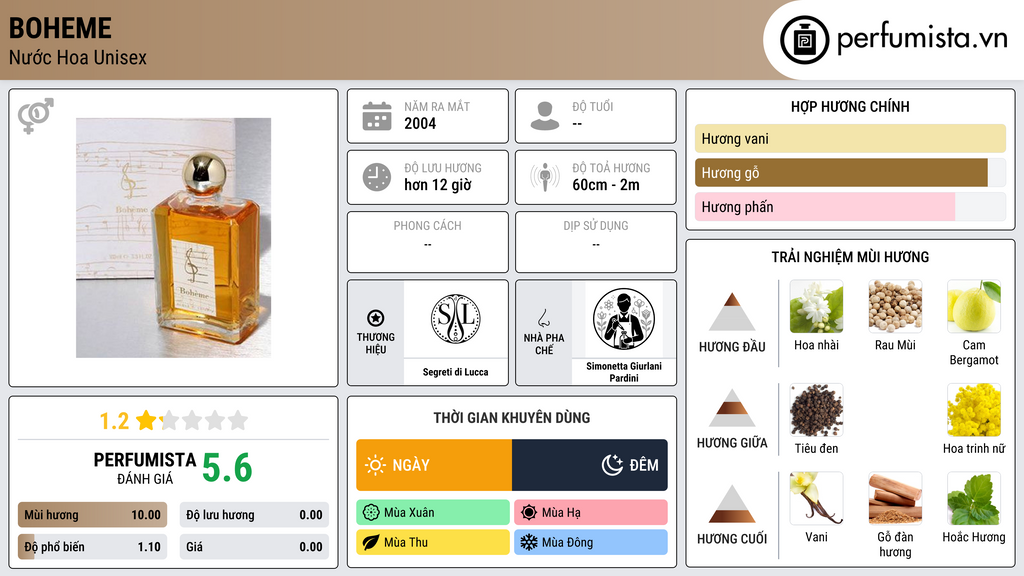Click the 2004 launch year value
This screenshot has height=576, width=1024.
[420, 123]
